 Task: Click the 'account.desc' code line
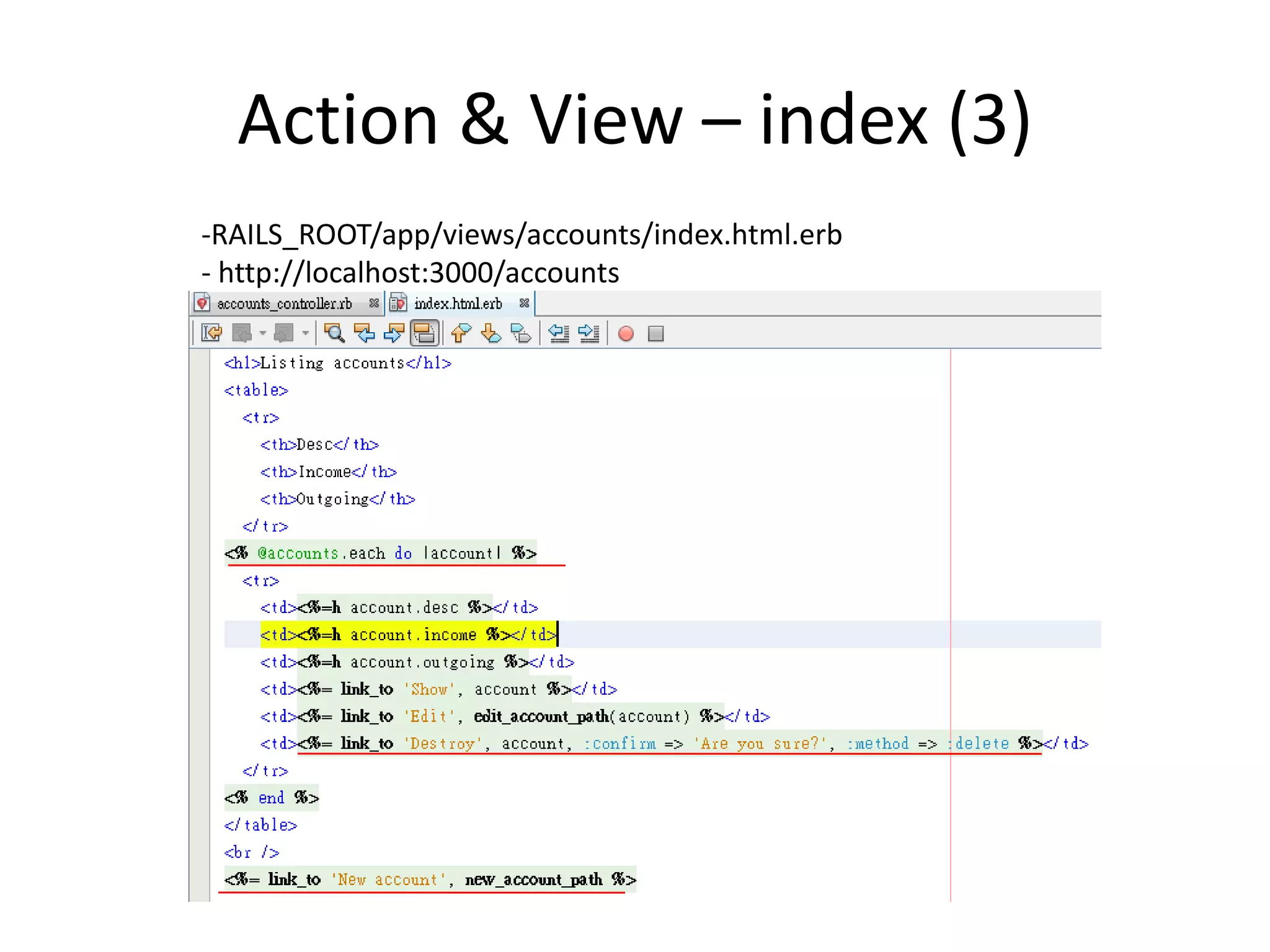399,608
